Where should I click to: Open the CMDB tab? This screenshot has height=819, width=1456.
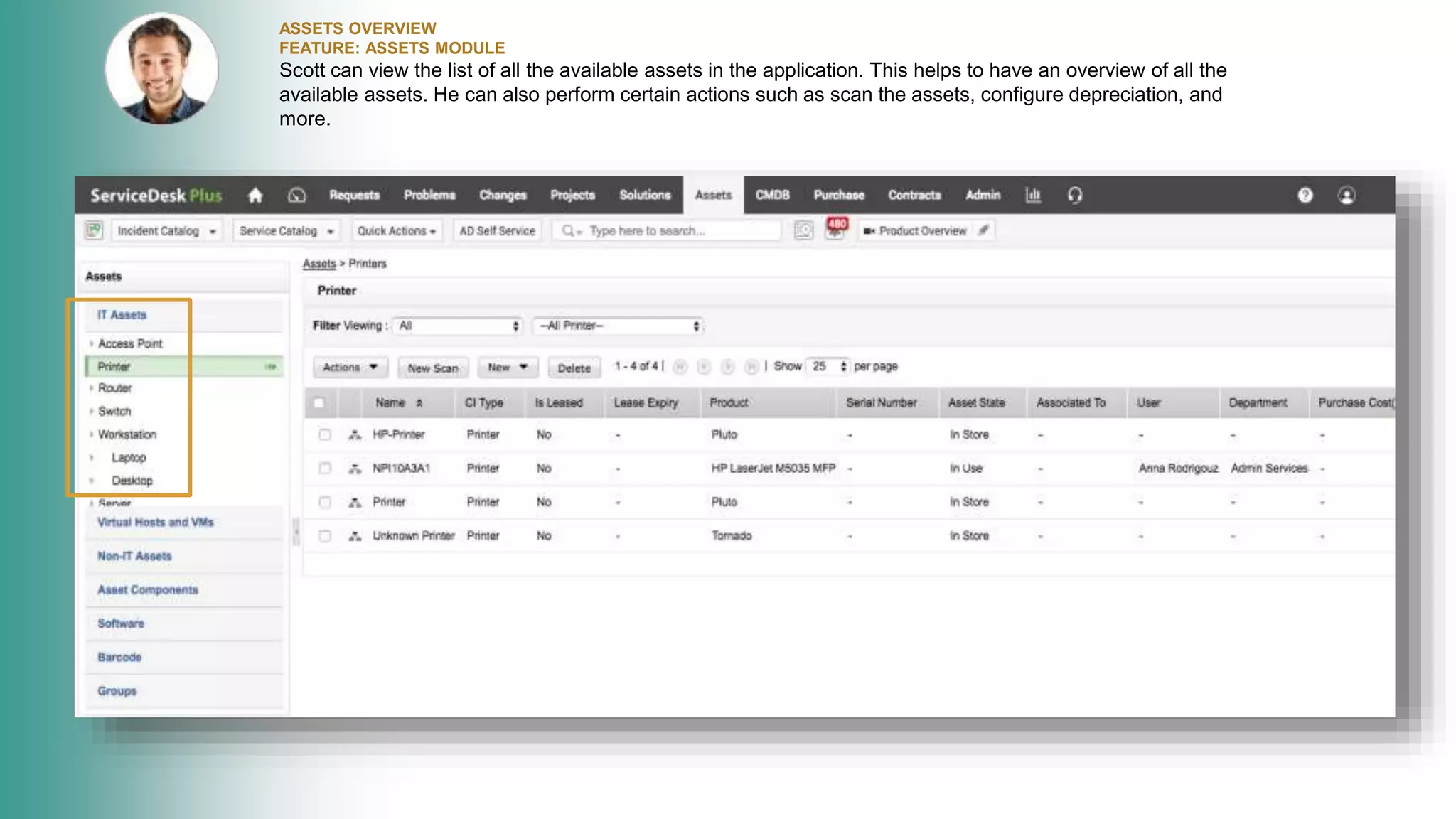pos(772,195)
